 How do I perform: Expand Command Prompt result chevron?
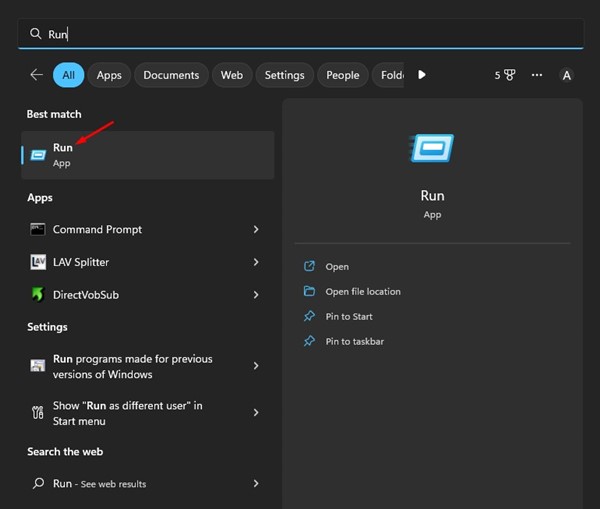point(256,229)
